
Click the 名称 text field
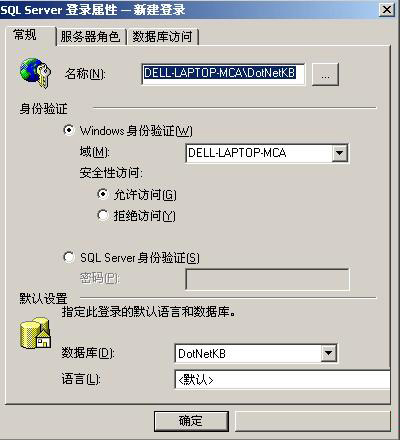(x=223, y=74)
